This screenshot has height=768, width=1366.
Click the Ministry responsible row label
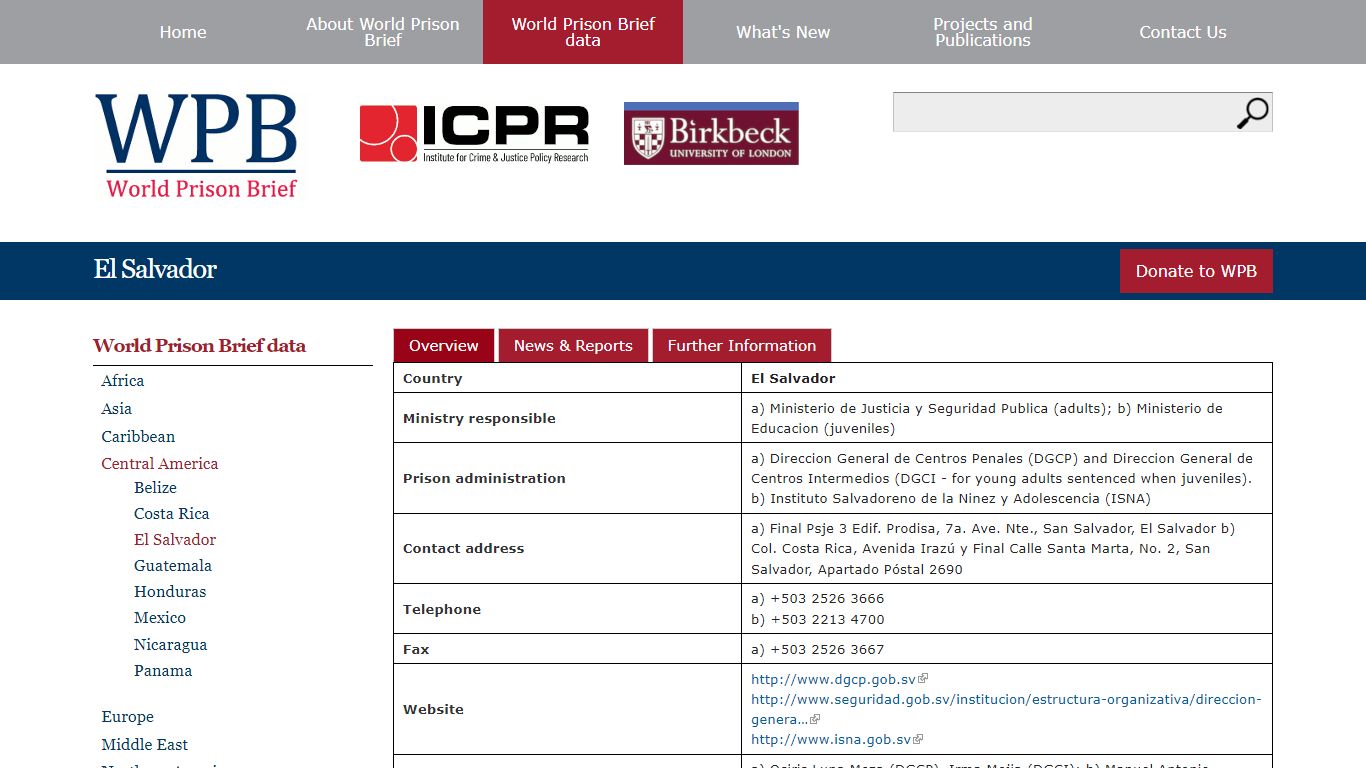pos(479,419)
